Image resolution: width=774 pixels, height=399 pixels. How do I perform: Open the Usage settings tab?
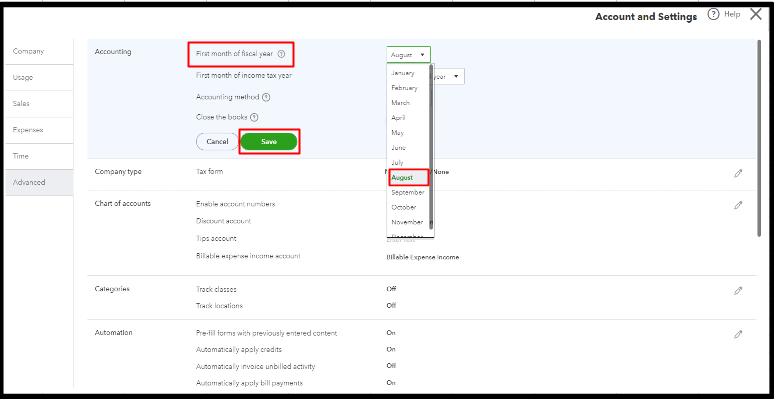[39, 78]
